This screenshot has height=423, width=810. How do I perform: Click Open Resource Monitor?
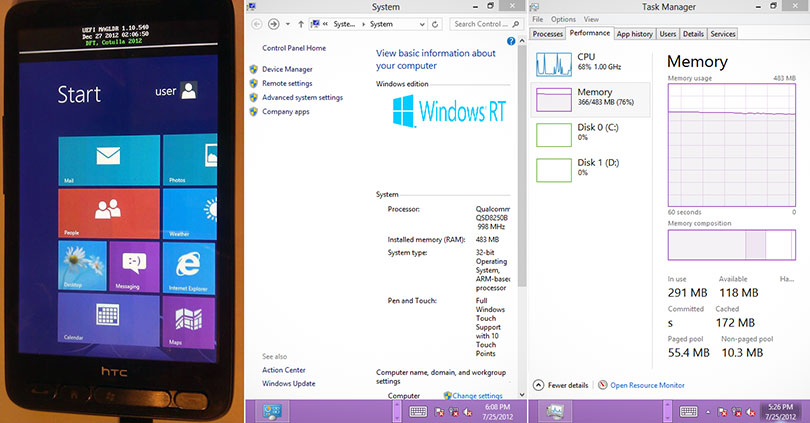tap(646, 385)
